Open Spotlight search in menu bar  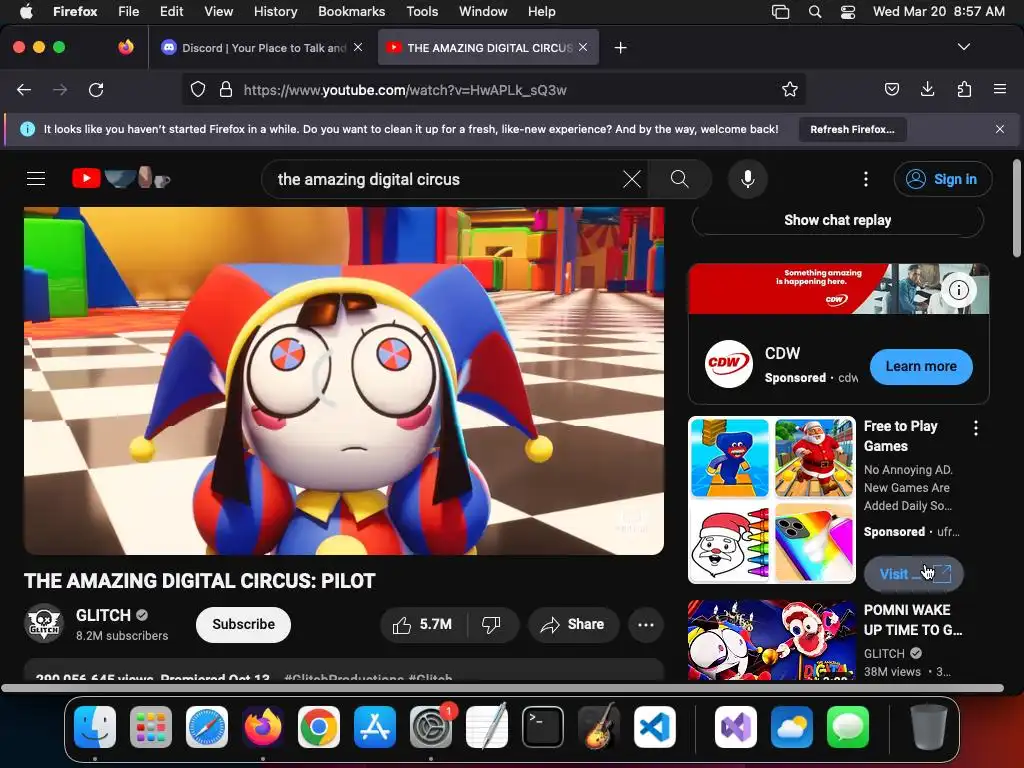pos(815,12)
